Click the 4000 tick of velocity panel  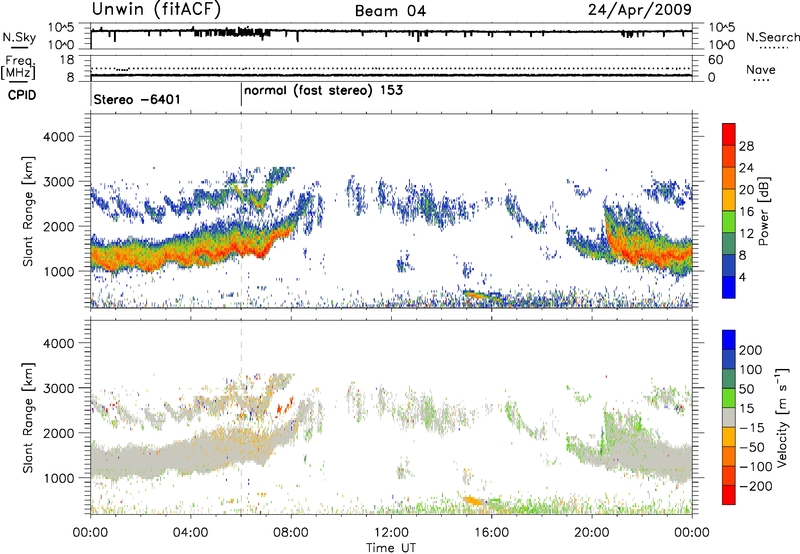pyautogui.click(x=58, y=343)
